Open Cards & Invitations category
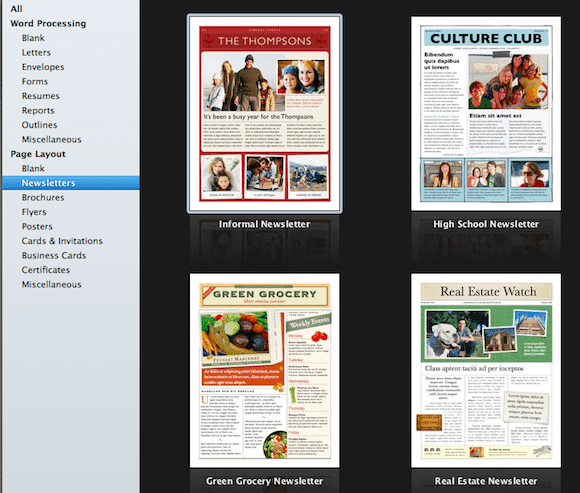Image resolution: width=580 pixels, height=493 pixels. pyautogui.click(x=62, y=241)
